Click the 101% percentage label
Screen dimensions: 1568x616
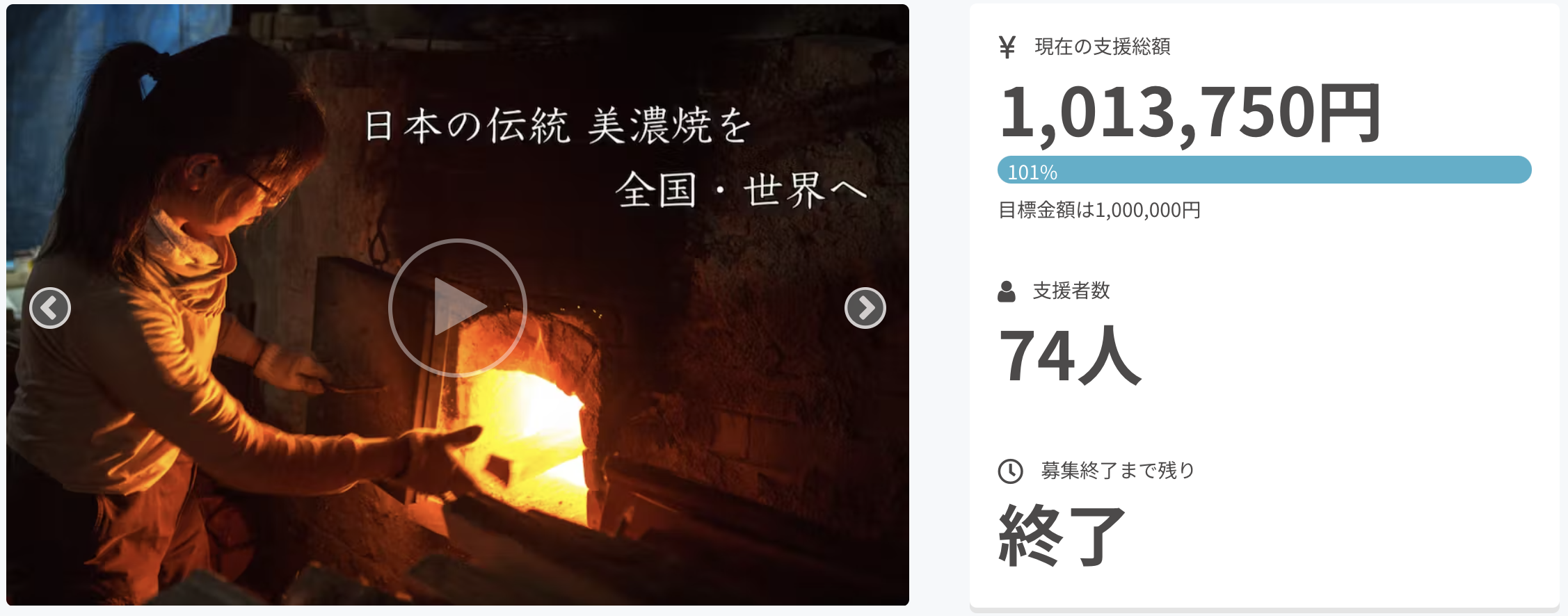[1032, 172]
